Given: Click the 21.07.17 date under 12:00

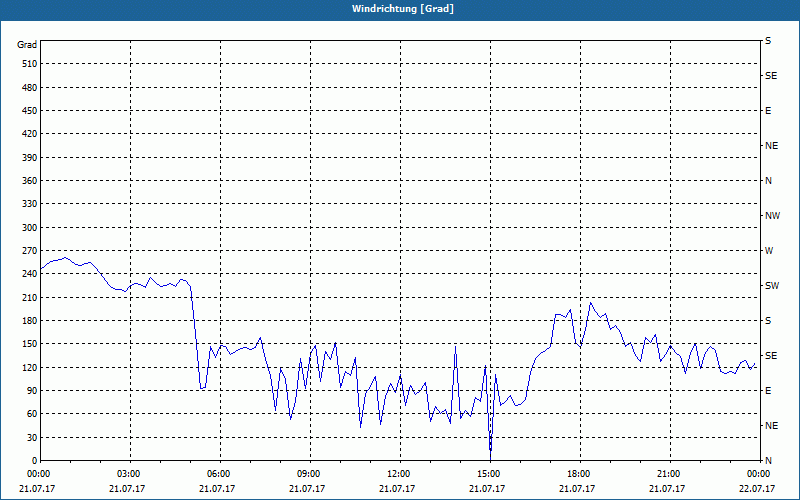Looking at the screenshot, I should point(397,489).
